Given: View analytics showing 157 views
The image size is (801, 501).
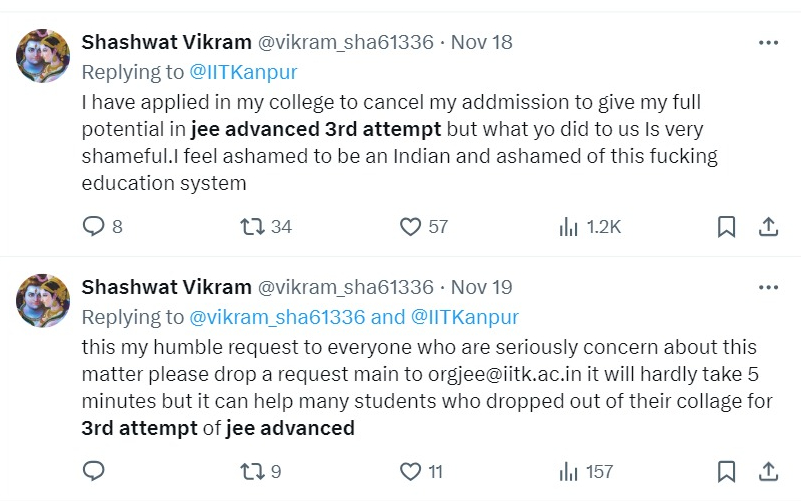Looking at the screenshot, I should 569,471.
